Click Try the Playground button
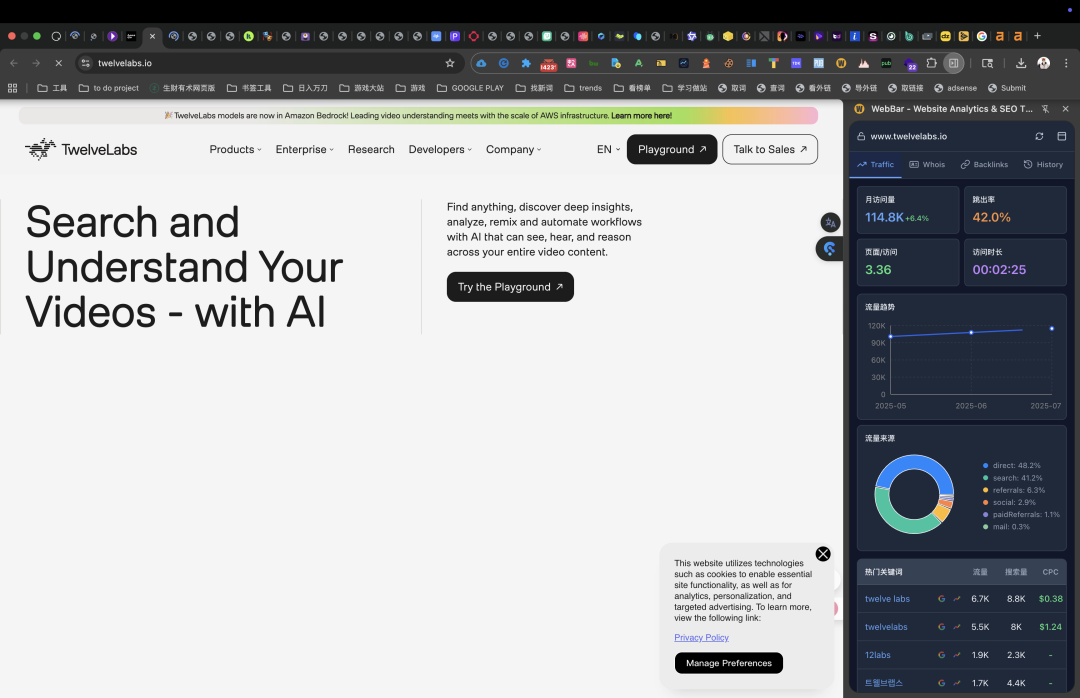 point(510,287)
